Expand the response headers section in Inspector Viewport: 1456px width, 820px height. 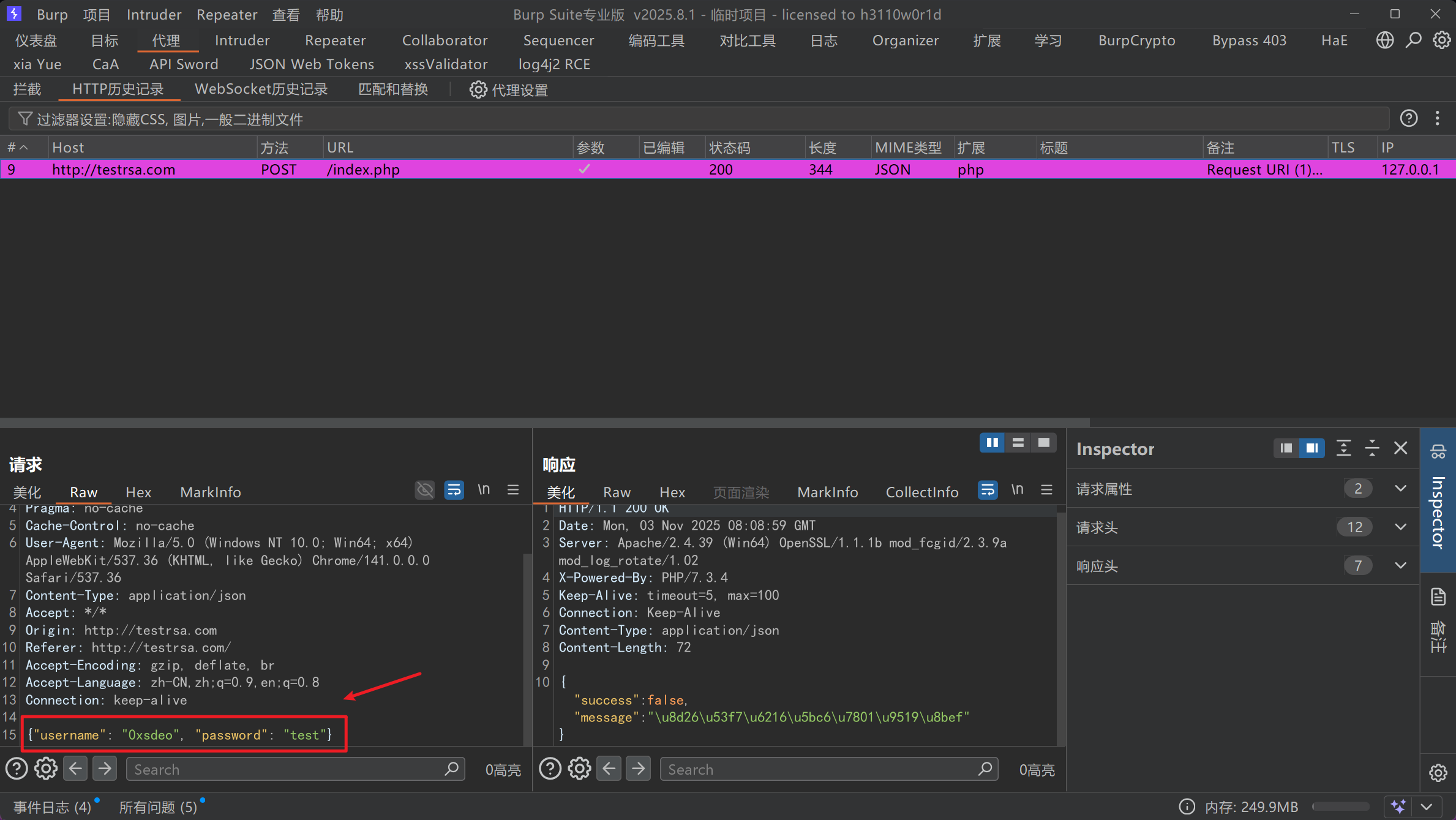click(x=1400, y=565)
